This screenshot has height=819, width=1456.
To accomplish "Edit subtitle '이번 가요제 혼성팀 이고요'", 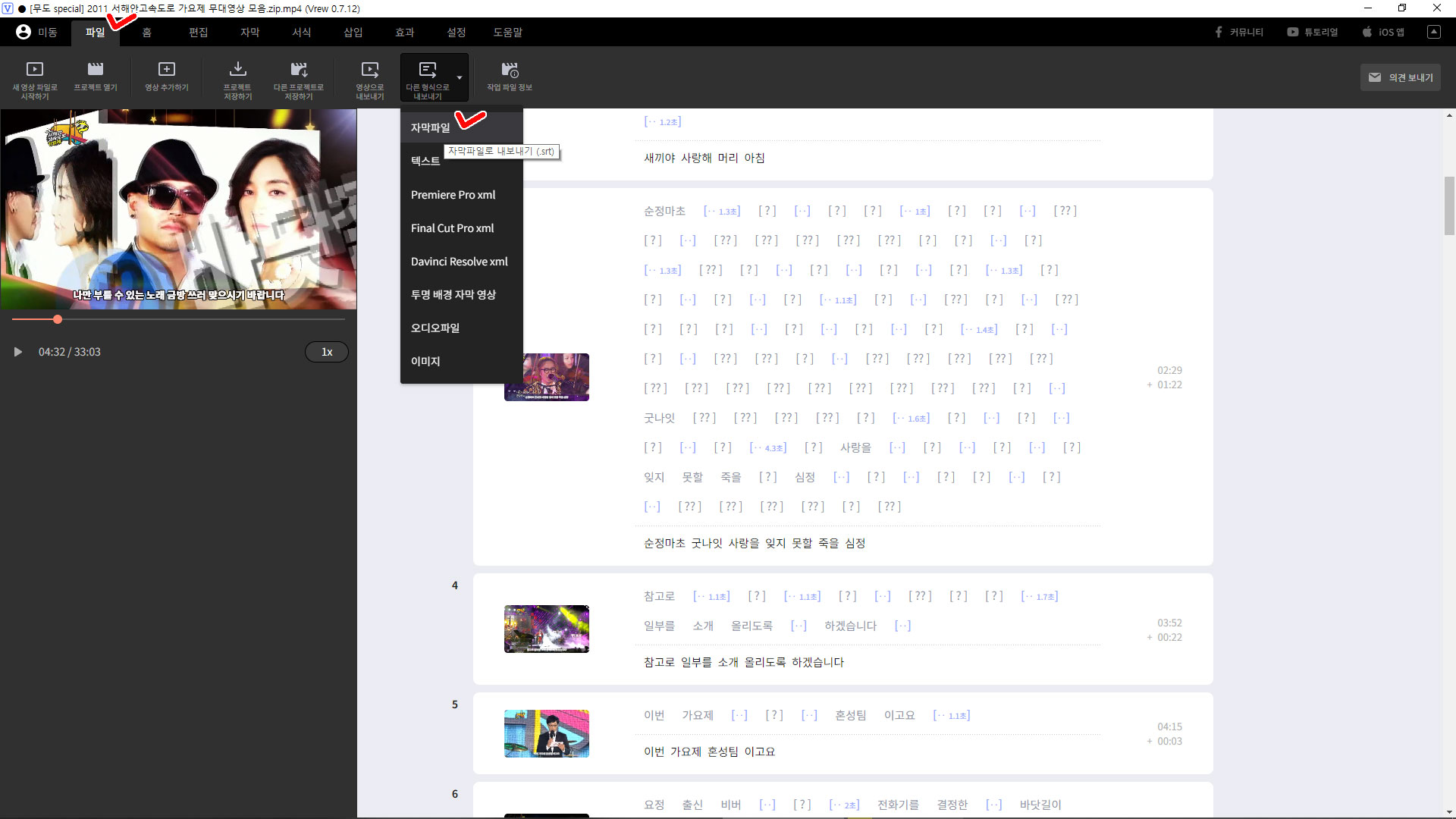I will click(709, 752).
